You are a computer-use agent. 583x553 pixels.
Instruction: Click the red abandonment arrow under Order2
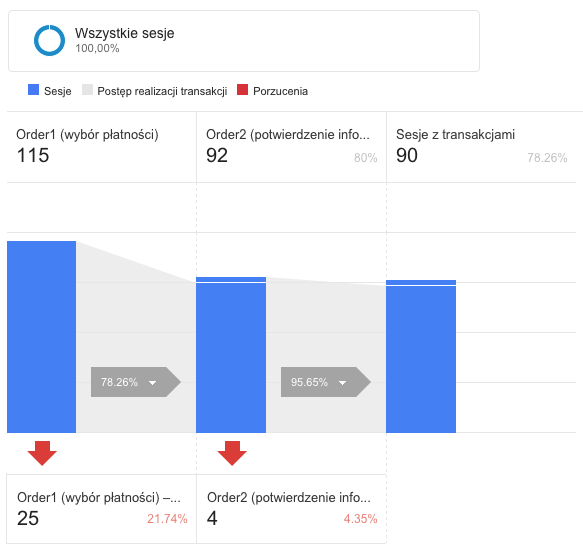[x=232, y=453]
